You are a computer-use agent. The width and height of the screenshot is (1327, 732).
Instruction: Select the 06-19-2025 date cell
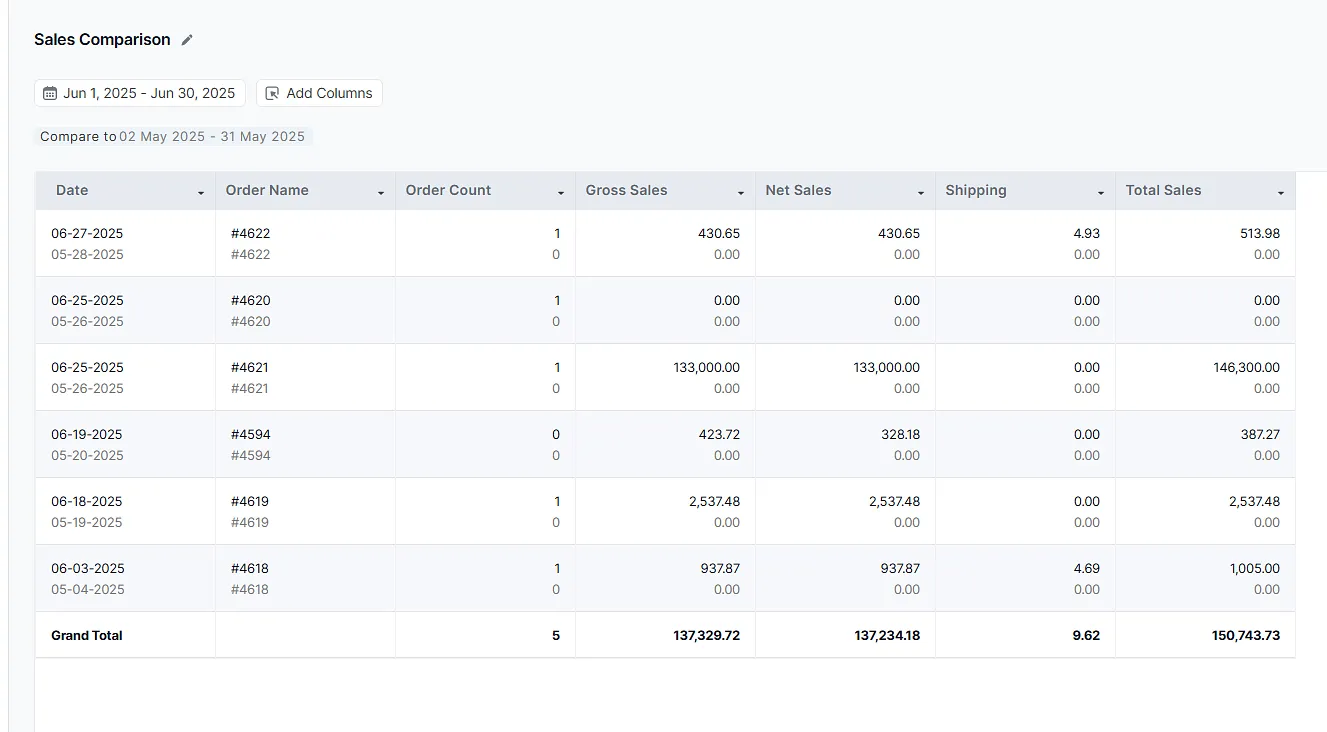[x=87, y=434]
